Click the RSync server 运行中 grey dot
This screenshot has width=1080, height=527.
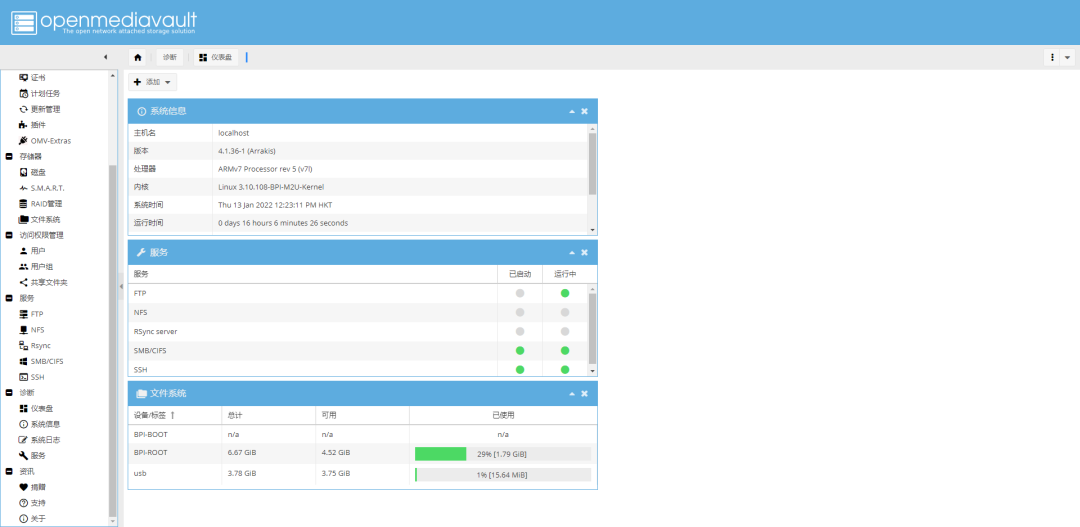pyautogui.click(x=565, y=331)
